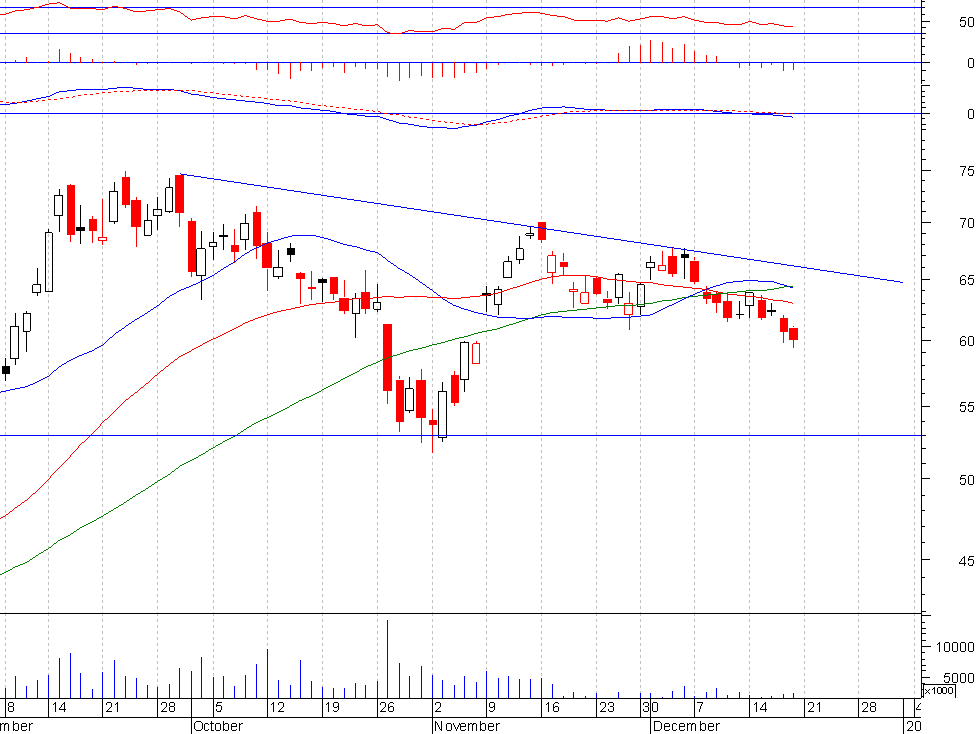
Task: Select the November month label
Action: click(x=467, y=726)
